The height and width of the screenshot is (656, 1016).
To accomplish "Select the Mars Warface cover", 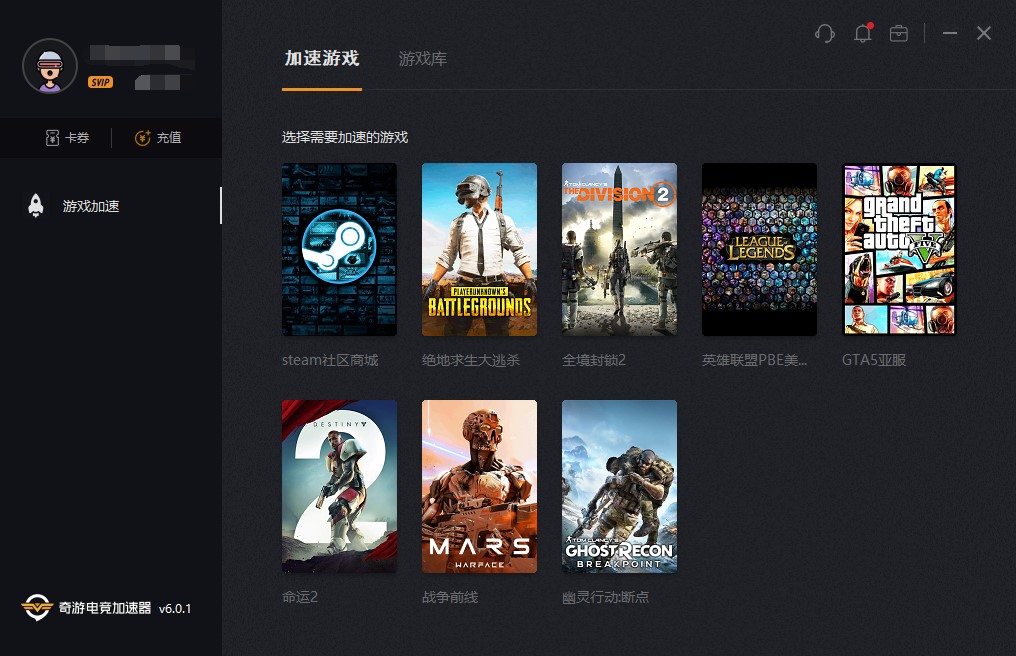I will coord(479,486).
